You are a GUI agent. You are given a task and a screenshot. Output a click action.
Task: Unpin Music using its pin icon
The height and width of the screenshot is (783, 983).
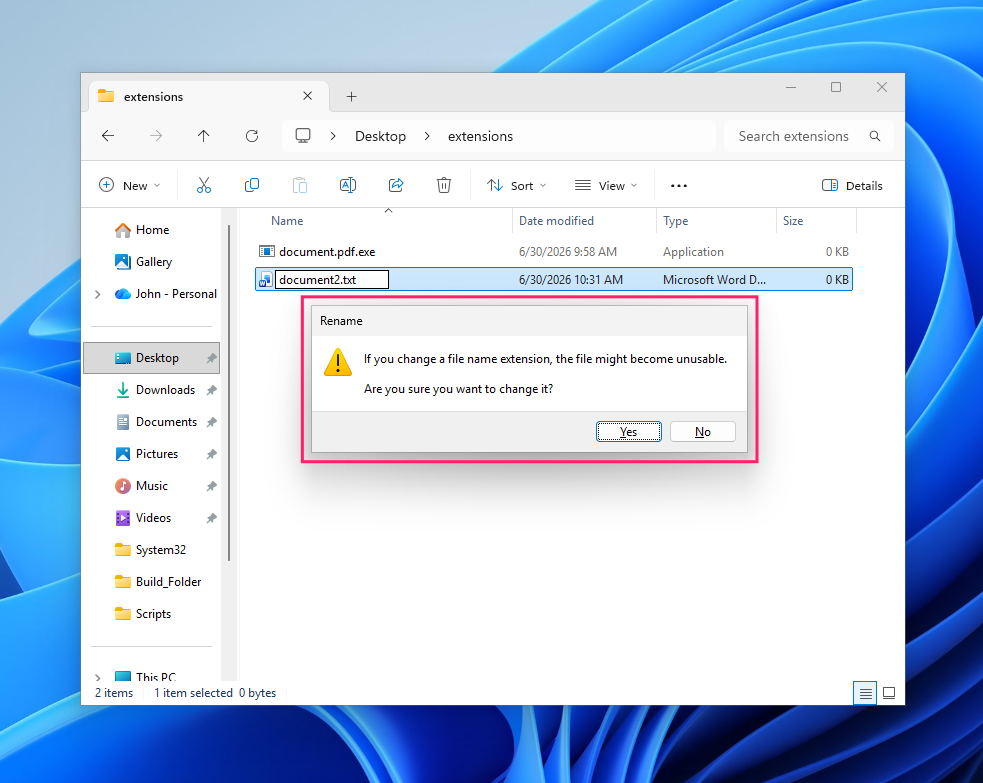(212, 486)
